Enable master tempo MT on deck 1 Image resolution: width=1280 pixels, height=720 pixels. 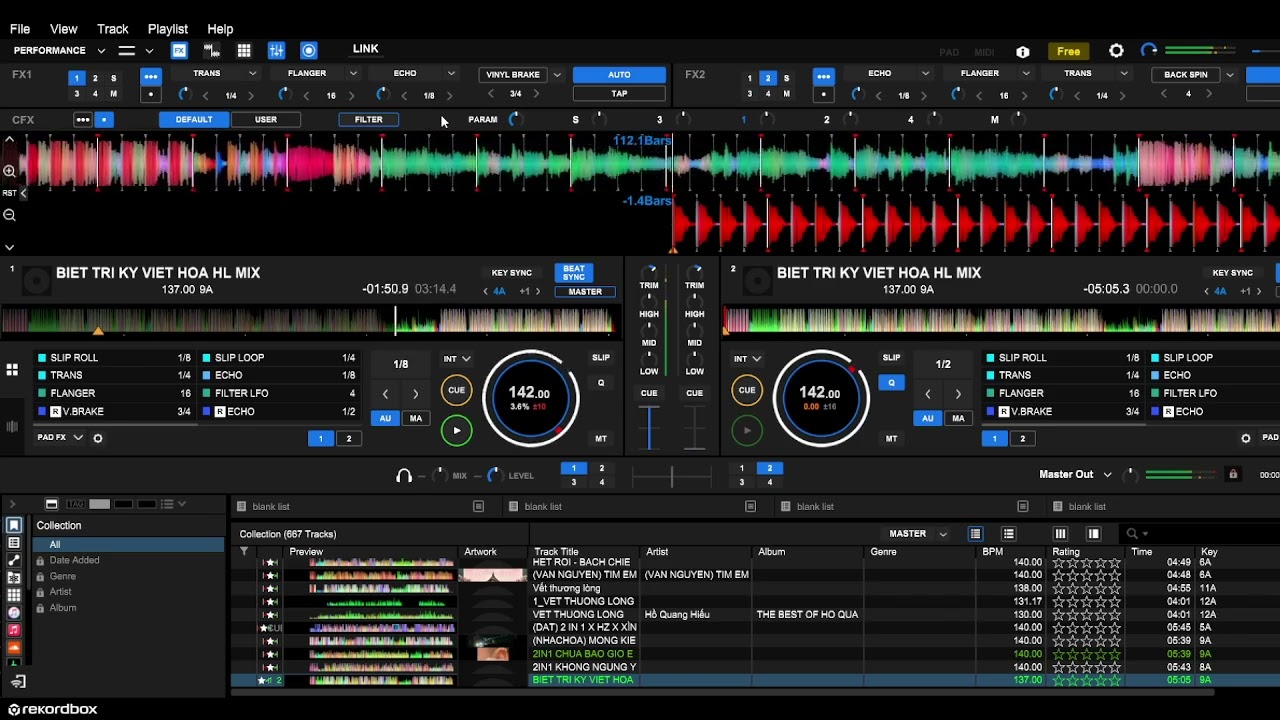click(601, 438)
